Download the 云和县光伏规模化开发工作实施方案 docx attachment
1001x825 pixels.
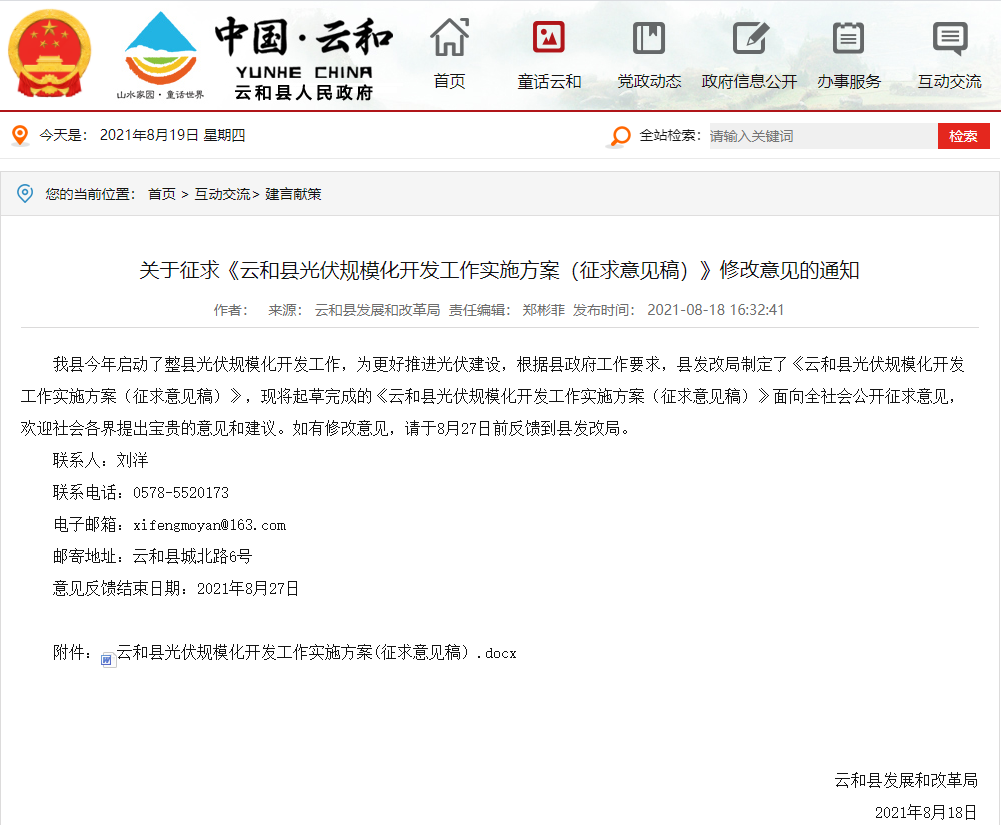316,653
